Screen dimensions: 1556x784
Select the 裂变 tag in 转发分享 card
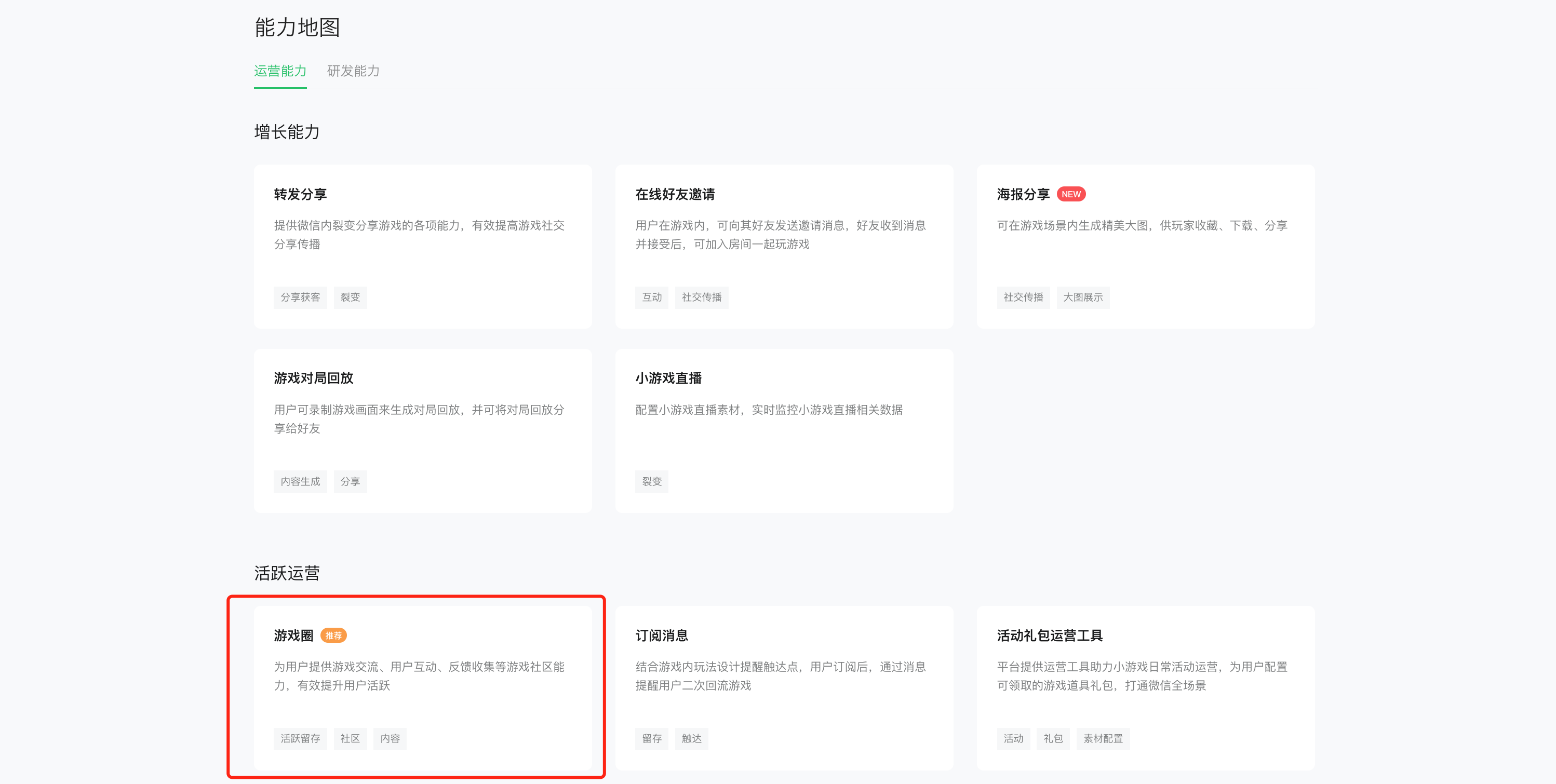point(351,297)
